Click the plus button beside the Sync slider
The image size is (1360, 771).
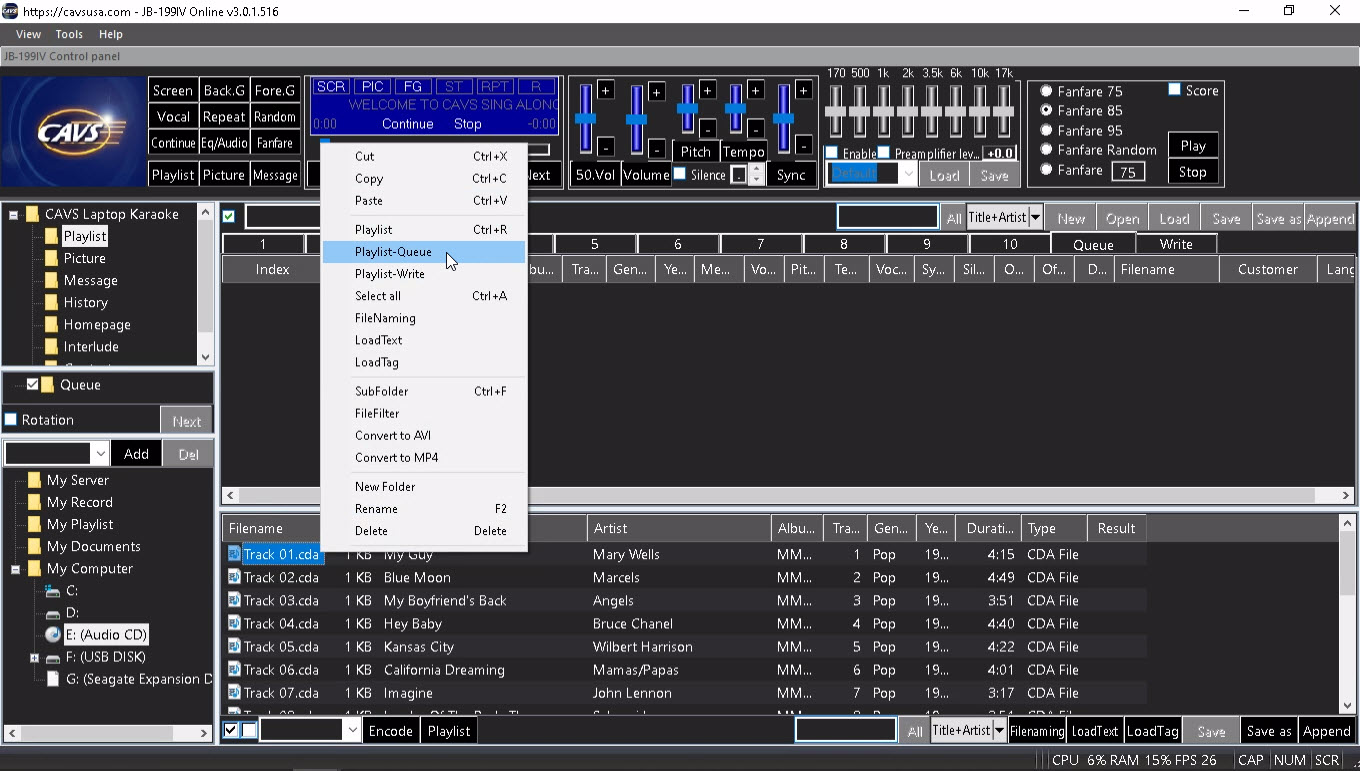pos(803,90)
